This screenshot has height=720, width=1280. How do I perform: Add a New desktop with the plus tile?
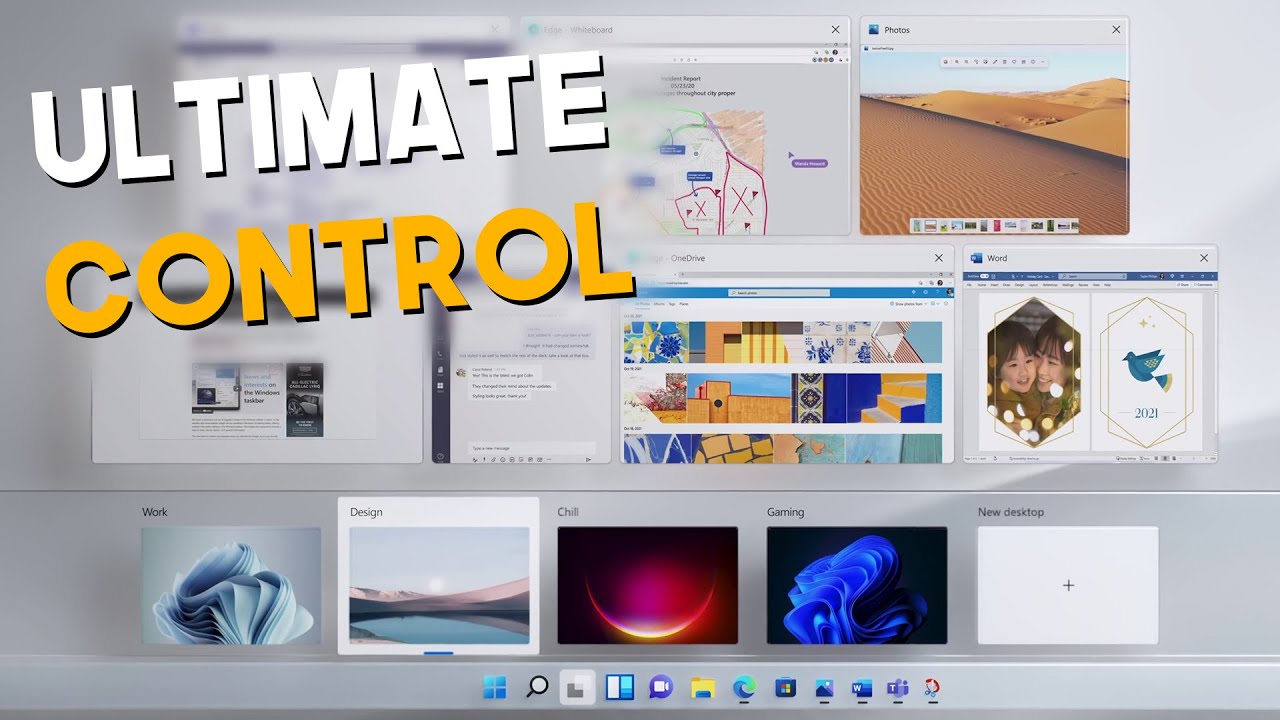tap(1068, 585)
